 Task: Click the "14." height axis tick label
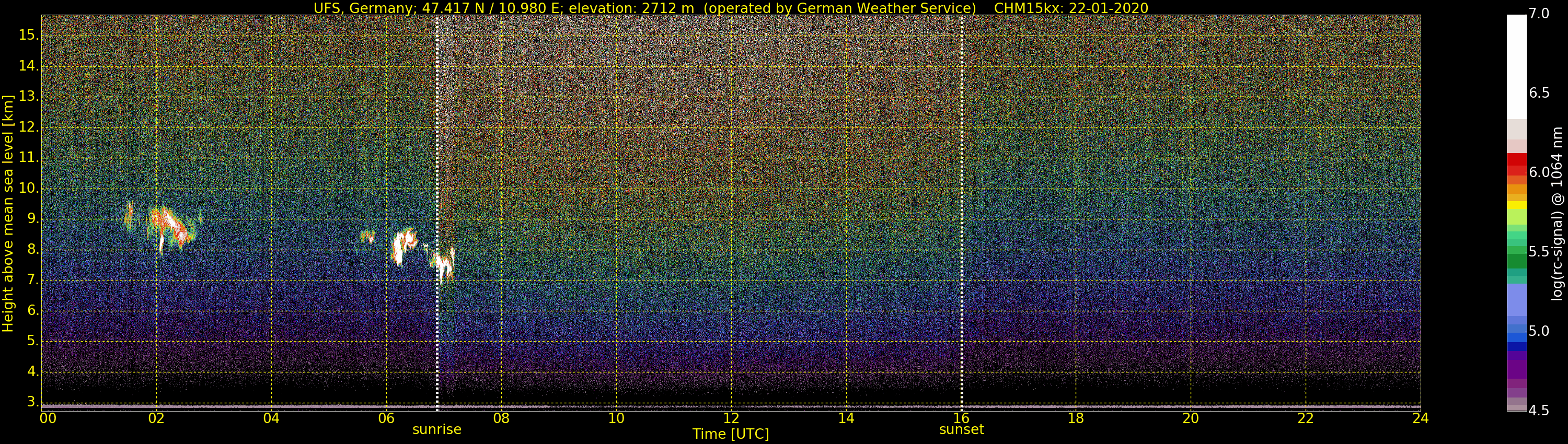pos(29,66)
